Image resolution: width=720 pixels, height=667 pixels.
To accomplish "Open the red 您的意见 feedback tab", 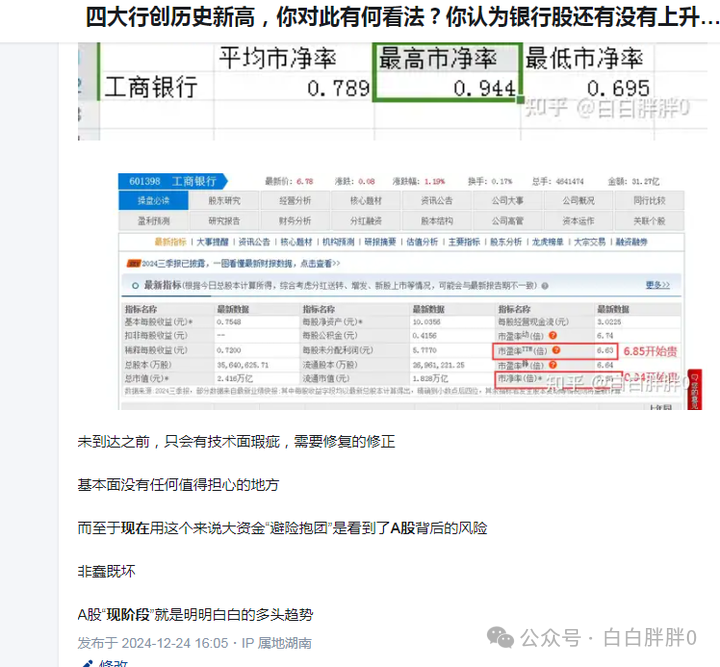I will [x=694, y=389].
